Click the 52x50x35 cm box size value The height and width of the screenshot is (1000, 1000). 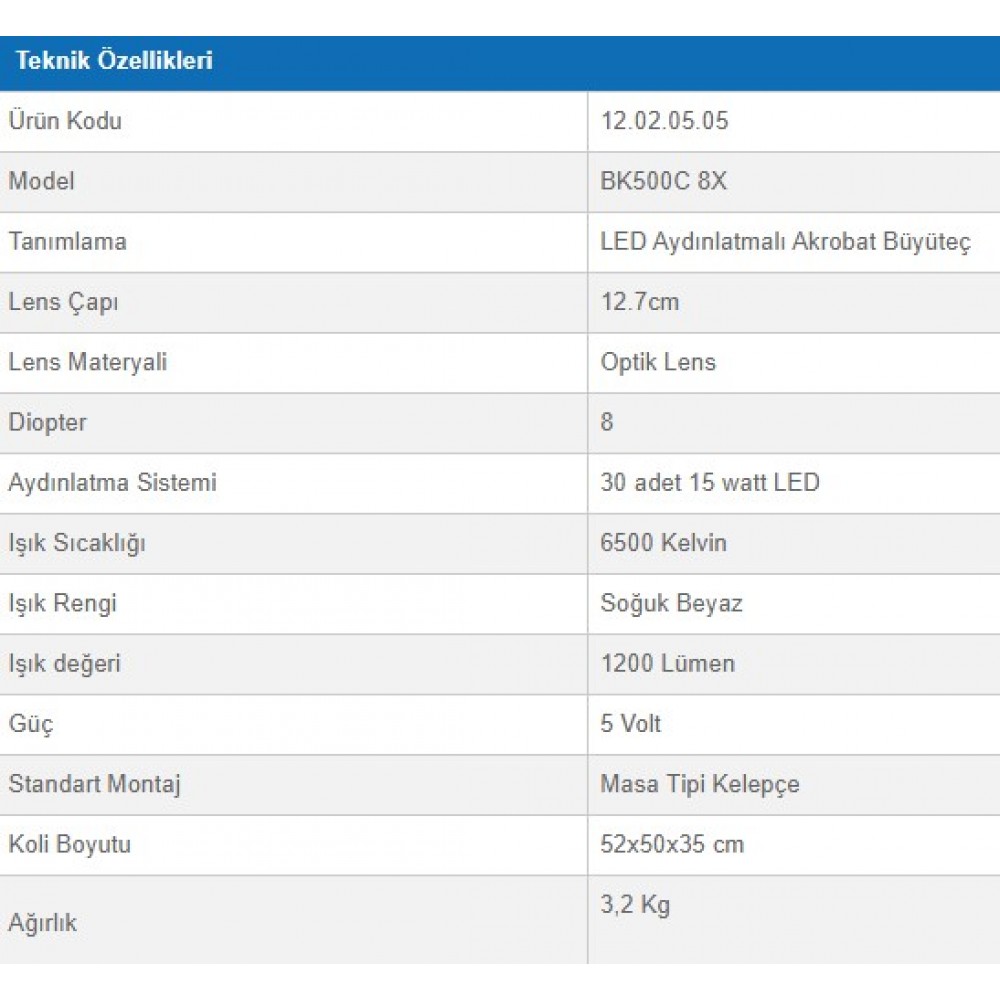[x=672, y=844]
